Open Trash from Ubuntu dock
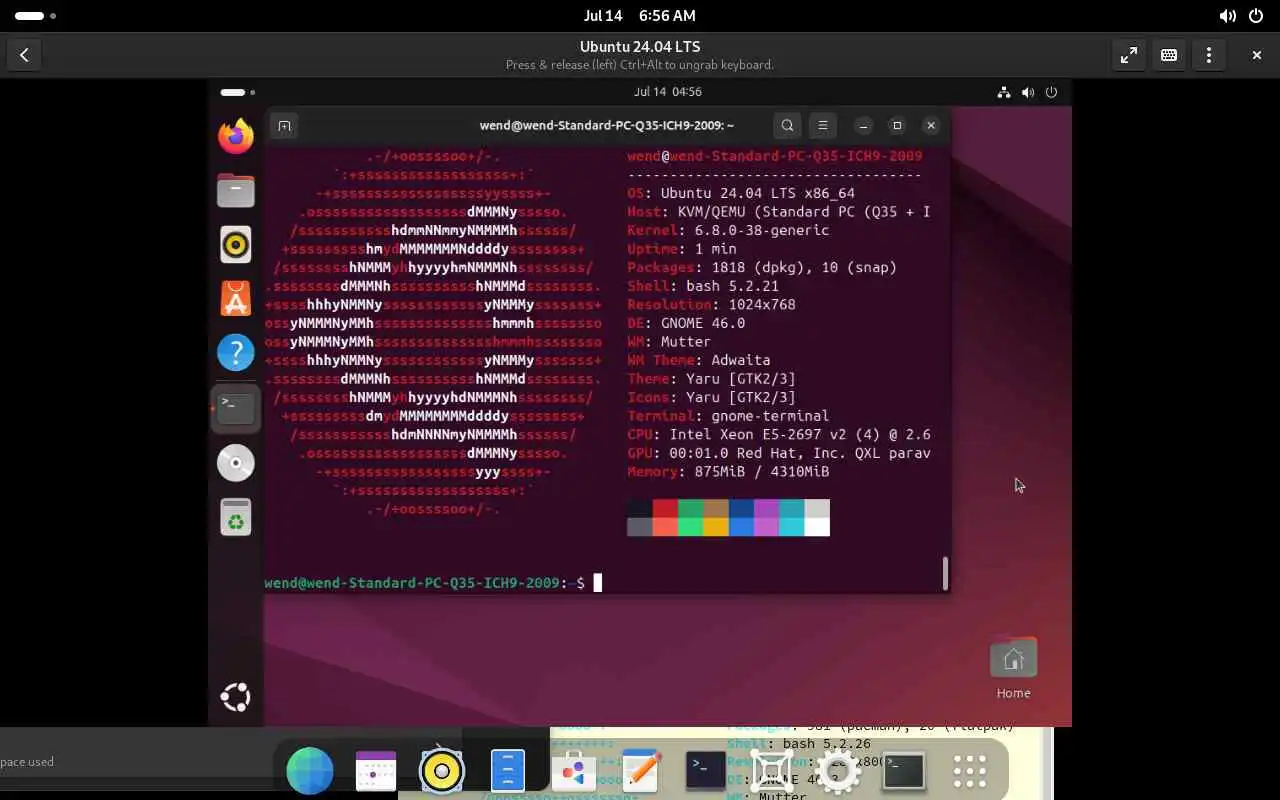 [236, 517]
